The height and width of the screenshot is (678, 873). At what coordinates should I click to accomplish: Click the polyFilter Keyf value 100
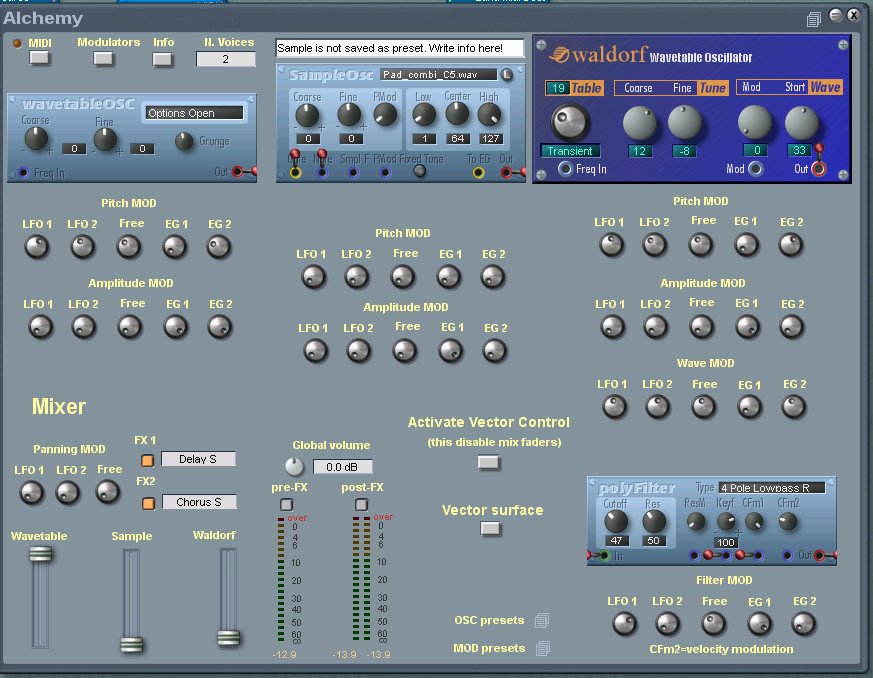click(725, 542)
